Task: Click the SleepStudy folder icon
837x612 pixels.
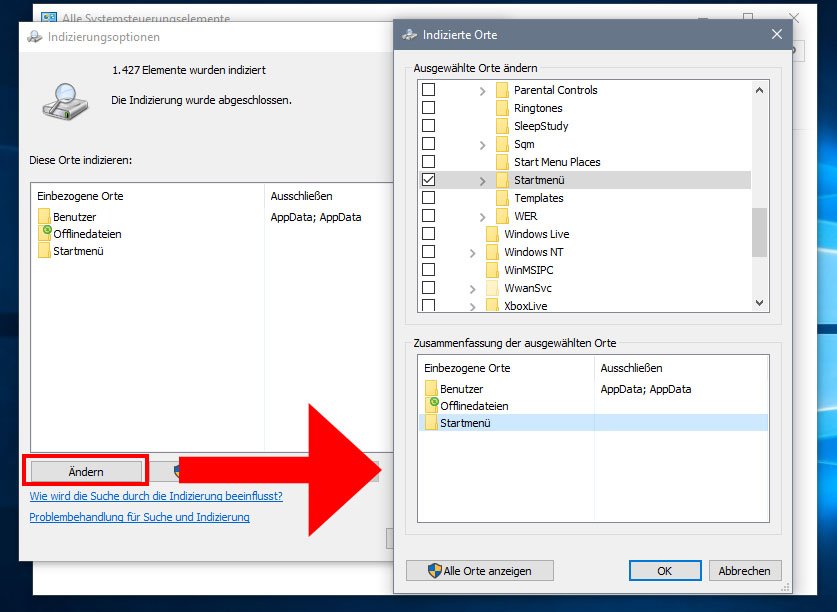Action: (503, 126)
